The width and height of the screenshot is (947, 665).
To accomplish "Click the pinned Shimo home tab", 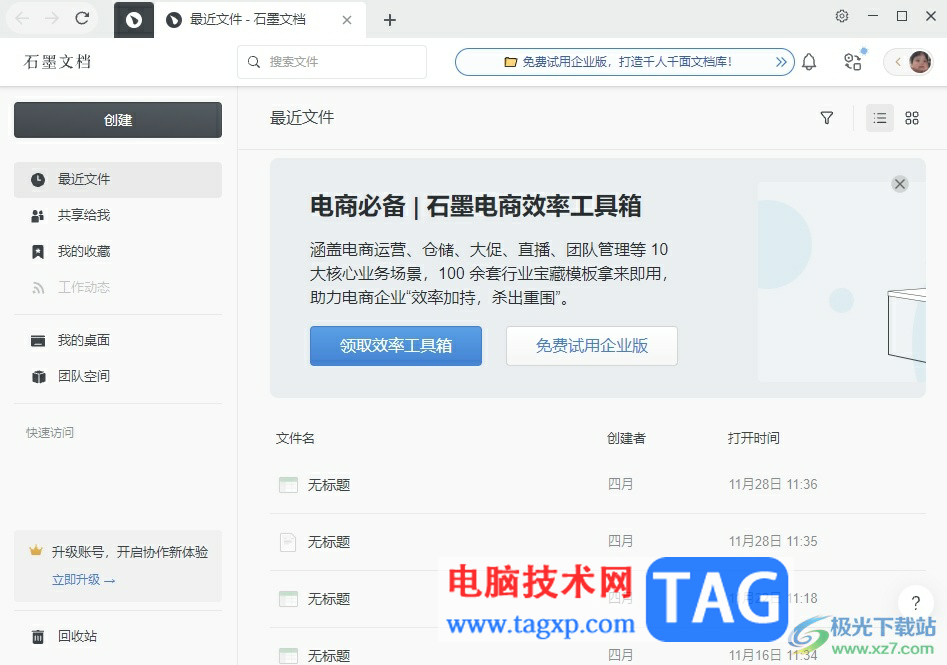I will pos(134,20).
